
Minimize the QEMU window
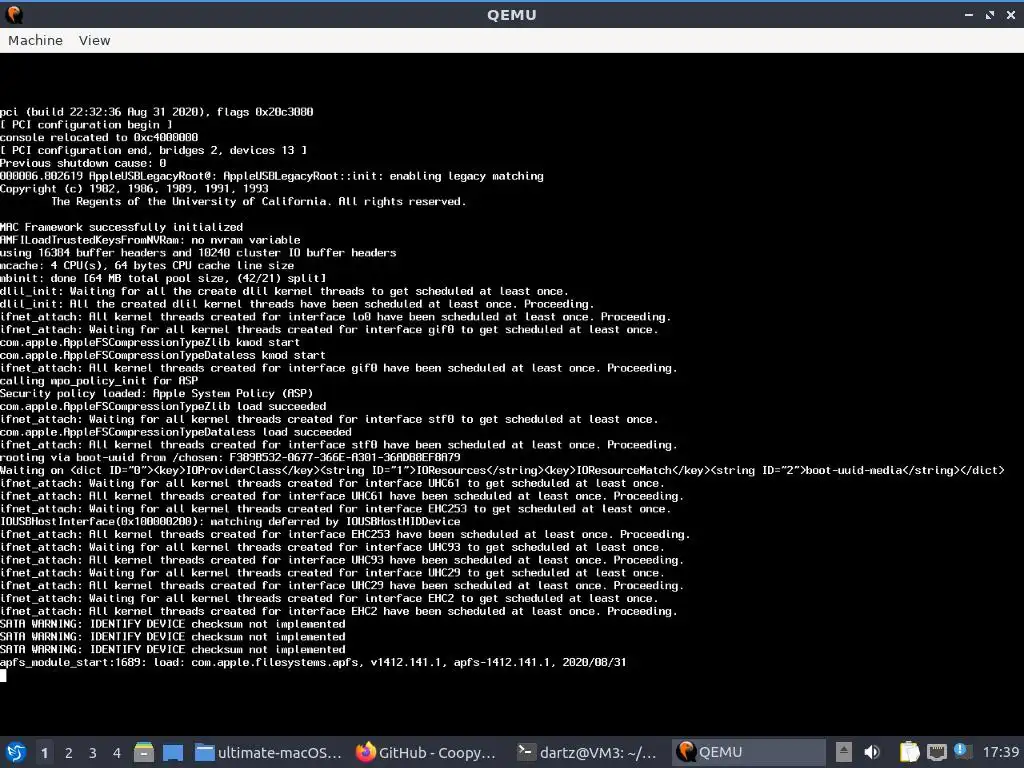coord(969,14)
